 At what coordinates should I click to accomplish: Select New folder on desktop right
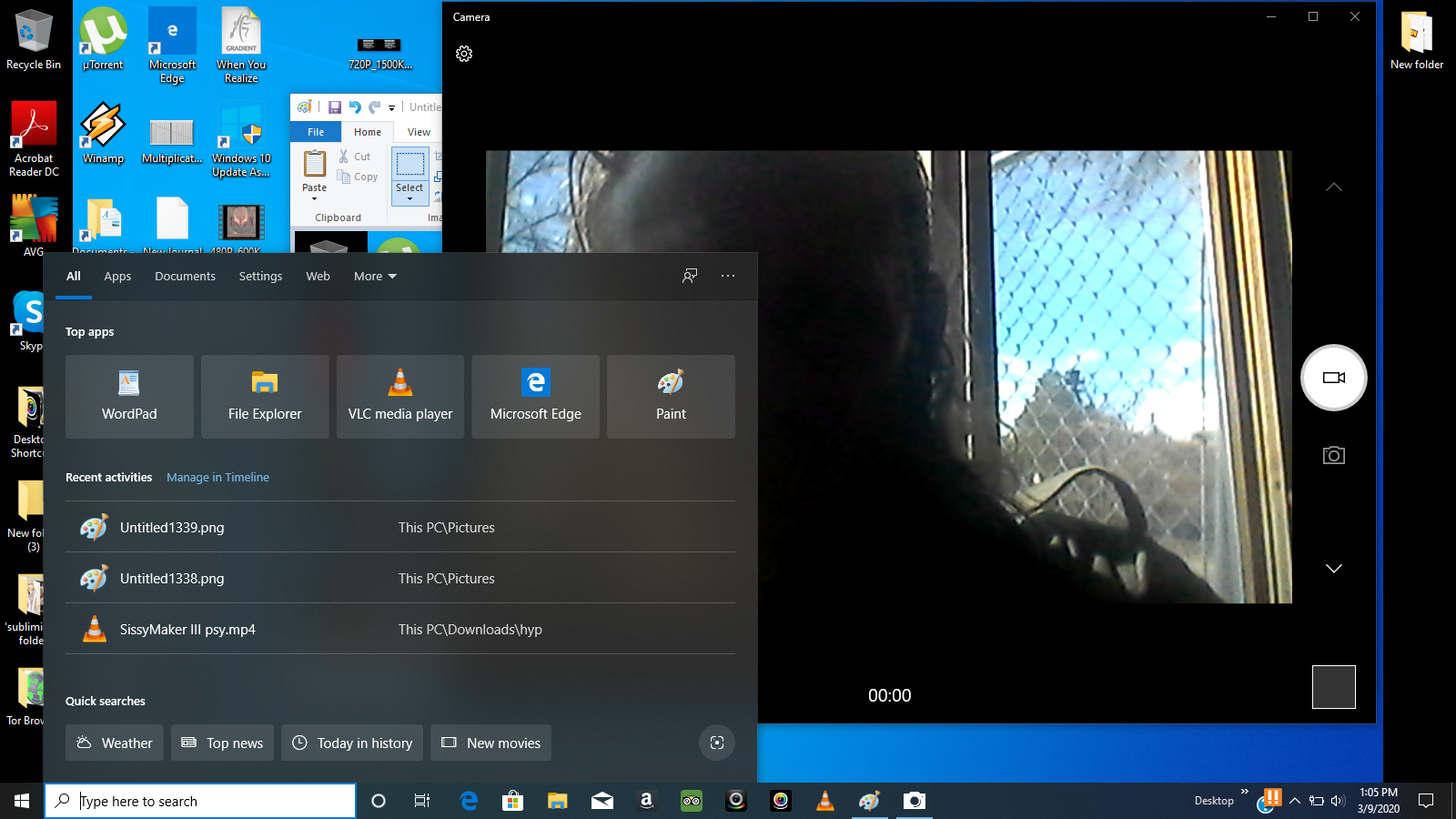point(1417,40)
